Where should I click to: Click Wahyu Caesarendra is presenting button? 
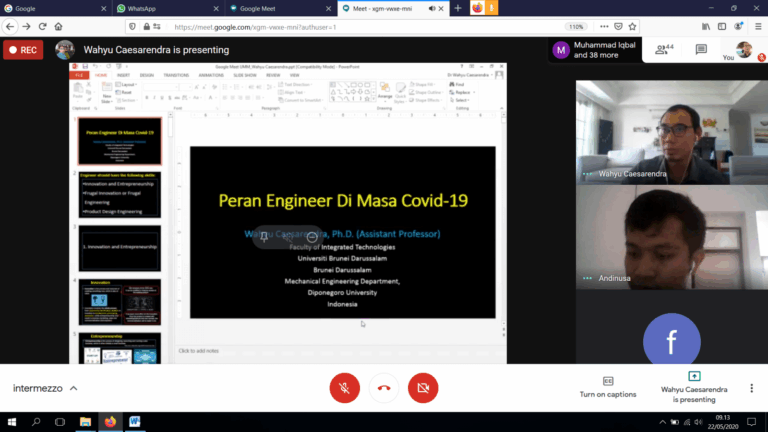tap(694, 387)
